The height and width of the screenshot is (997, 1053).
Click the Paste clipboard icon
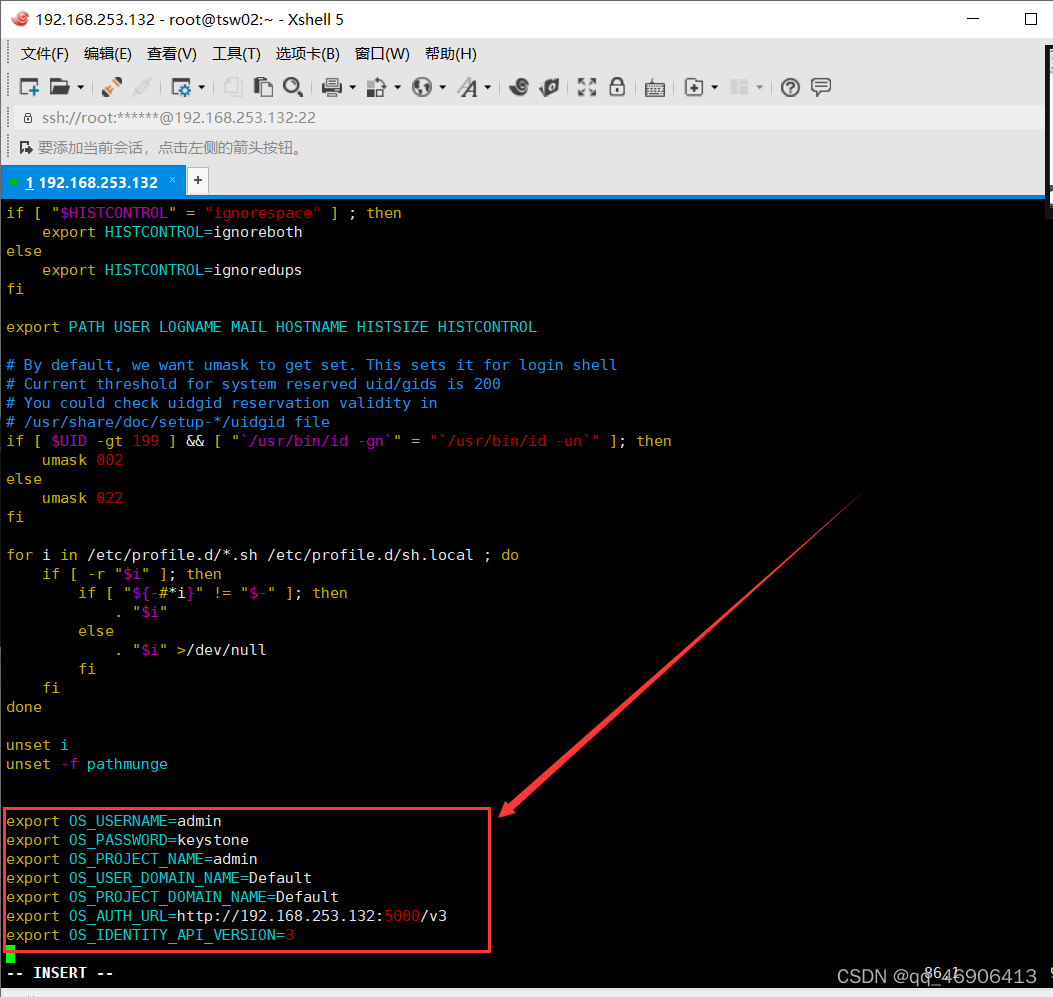263,87
